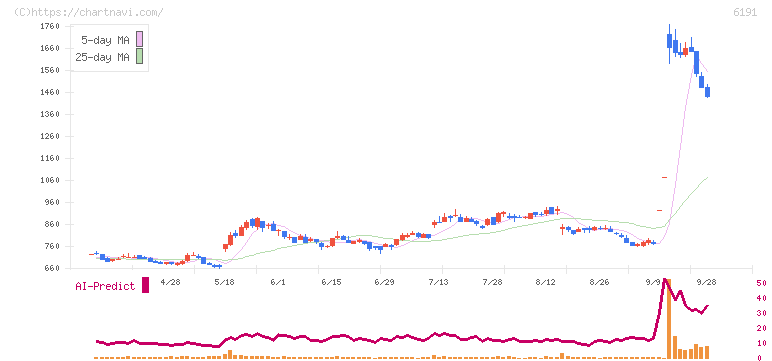Image resolution: width=772 pixels, height=361 pixels.
Task: Click the '5-day MA' legend label
Action: (105, 40)
